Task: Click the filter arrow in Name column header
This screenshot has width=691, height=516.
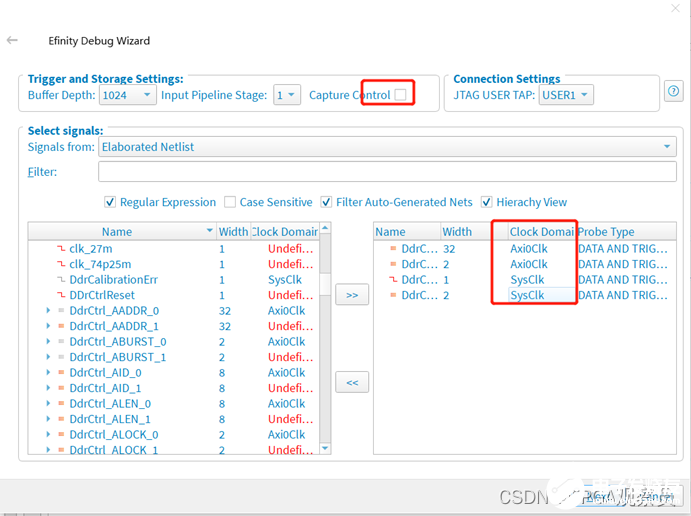Action: (209, 232)
